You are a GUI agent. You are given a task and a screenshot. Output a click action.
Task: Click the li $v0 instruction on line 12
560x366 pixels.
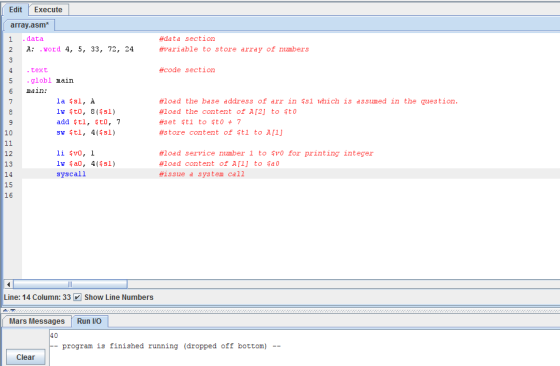coord(76,153)
